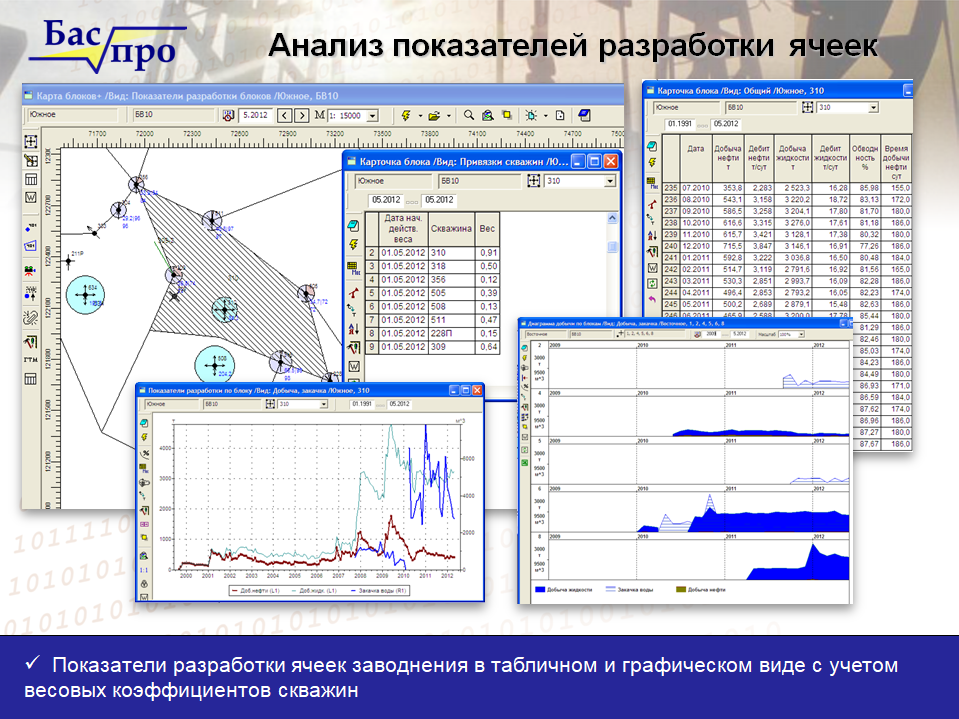Click the crosshair block icon in well bindings card
Screen dimensions: 959x719
(533, 181)
